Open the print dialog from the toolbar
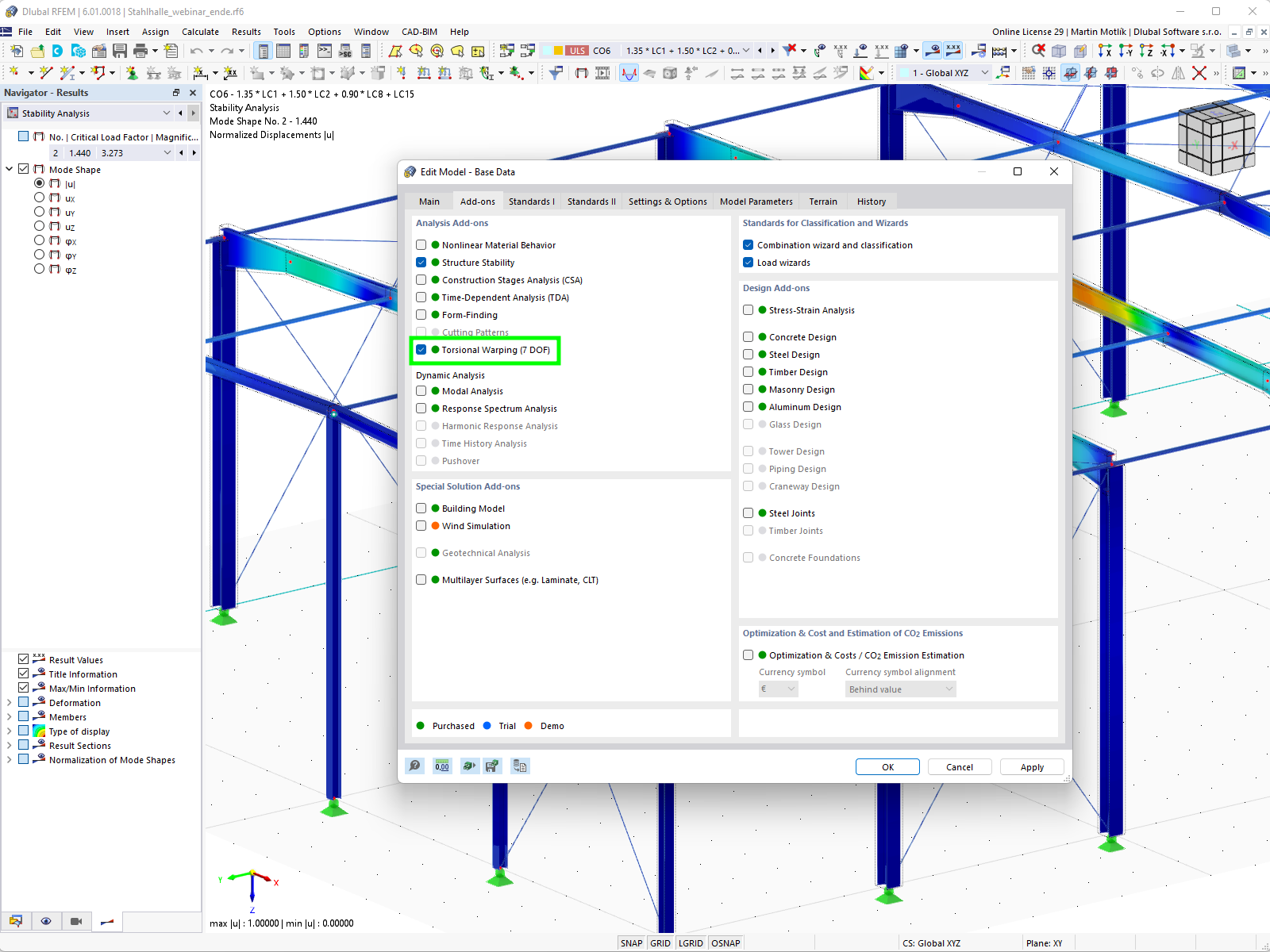Image resolution: width=1270 pixels, height=952 pixels. 141,50
